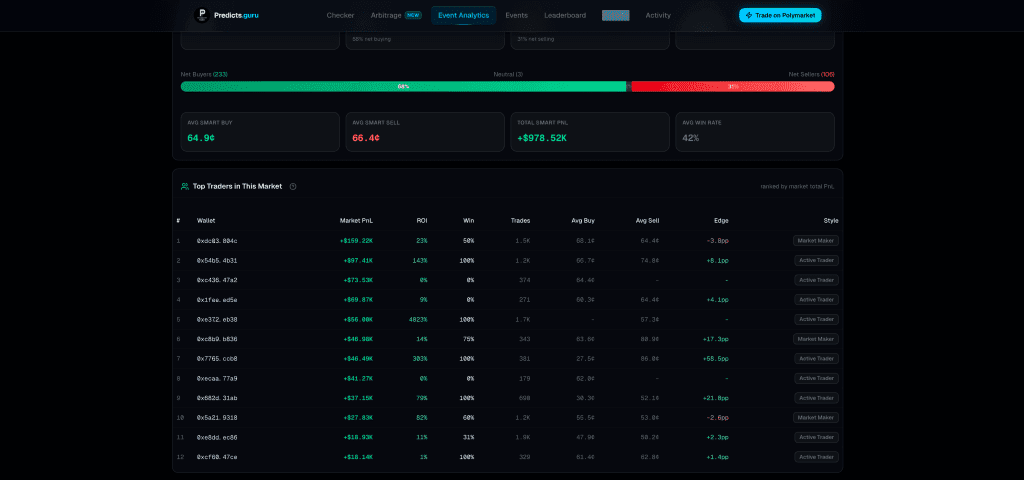1024x480 pixels.
Task: Click the Market Maker tag for 0xc8b9.b836
Action: 816,339
